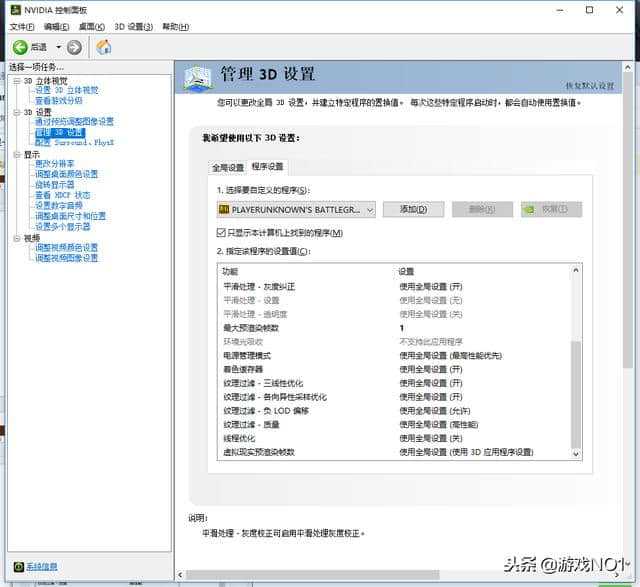Click the 最大预渲染帧数 value 1
Viewport: 640px width, 587px height.
(x=402, y=328)
